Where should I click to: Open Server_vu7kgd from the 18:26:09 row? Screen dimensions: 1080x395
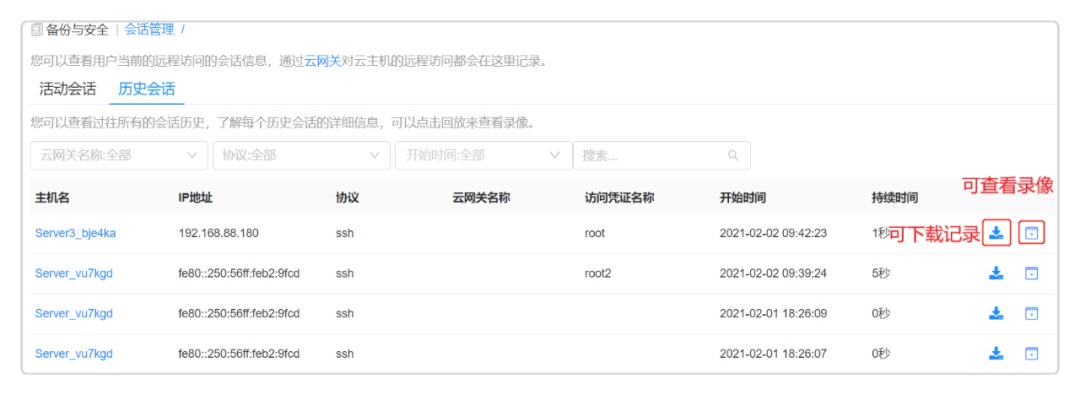click(x=74, y=314)
